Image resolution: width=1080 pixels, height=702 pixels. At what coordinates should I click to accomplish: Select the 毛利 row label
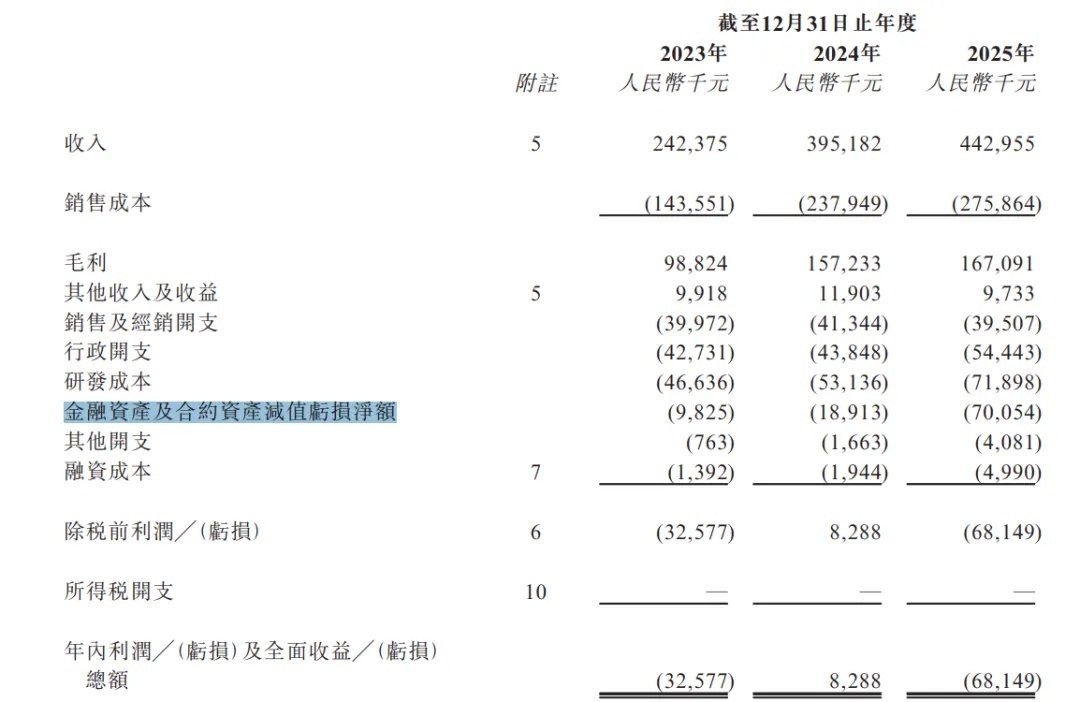[85, 262]
